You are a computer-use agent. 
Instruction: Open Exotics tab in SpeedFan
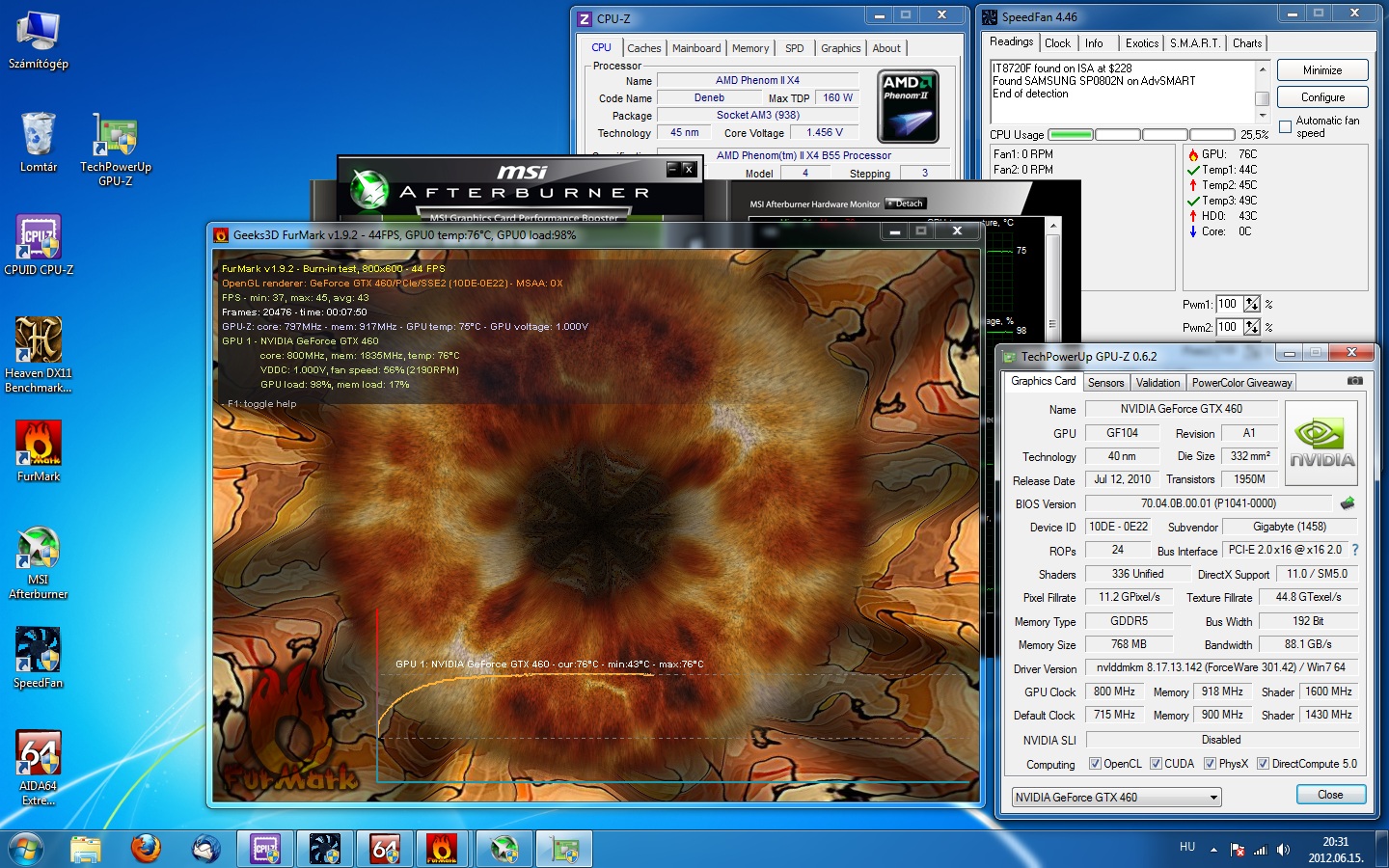pyautogui.click(x=1141, y=43)
